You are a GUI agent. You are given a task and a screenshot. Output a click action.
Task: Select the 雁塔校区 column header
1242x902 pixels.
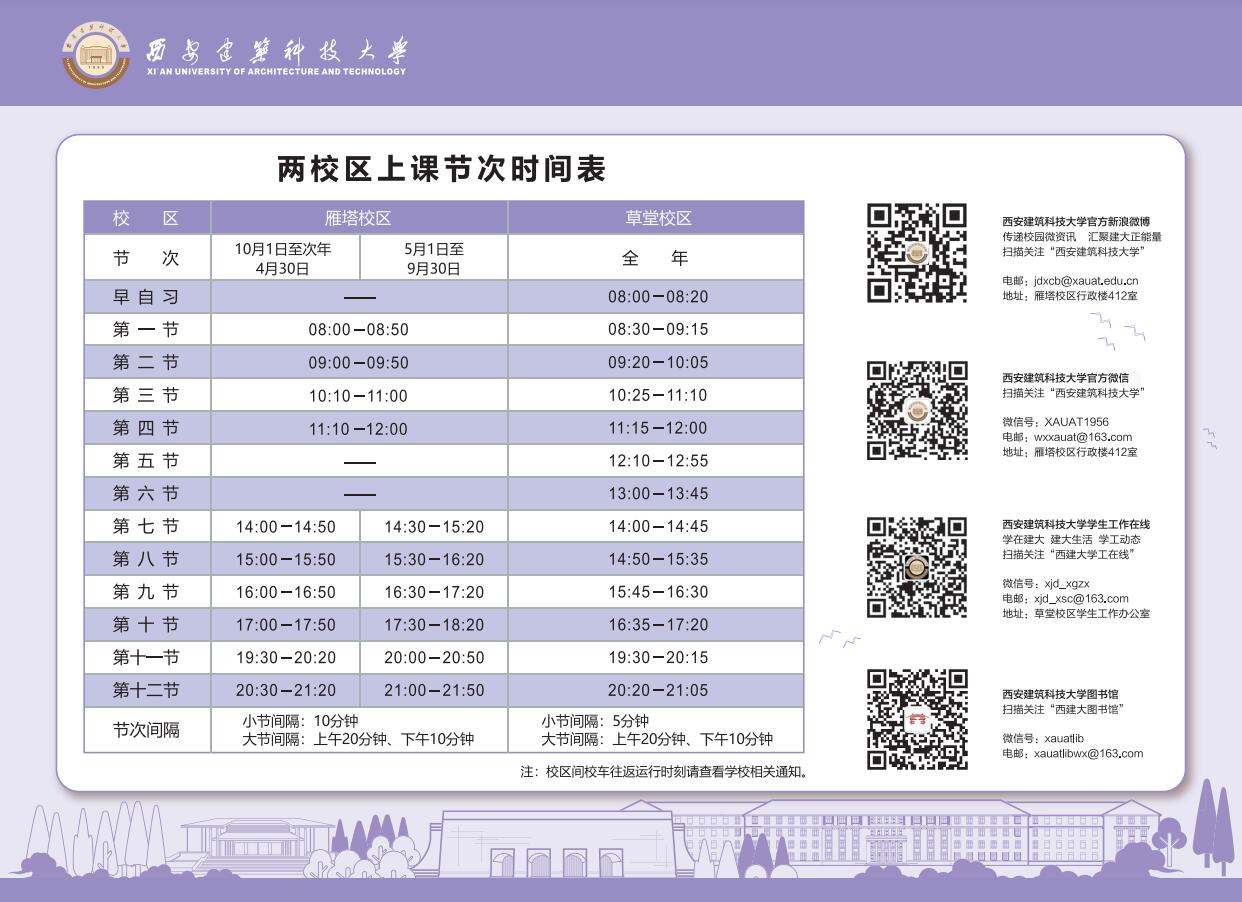pos(358,218)
